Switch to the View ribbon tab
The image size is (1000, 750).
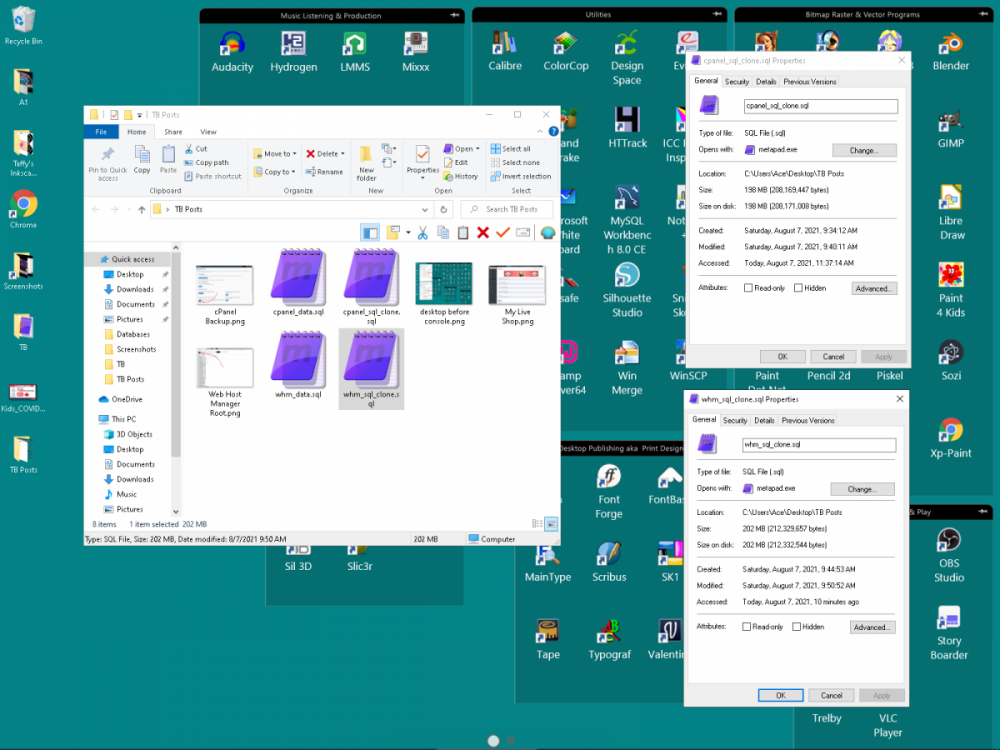tap(208, 132)
